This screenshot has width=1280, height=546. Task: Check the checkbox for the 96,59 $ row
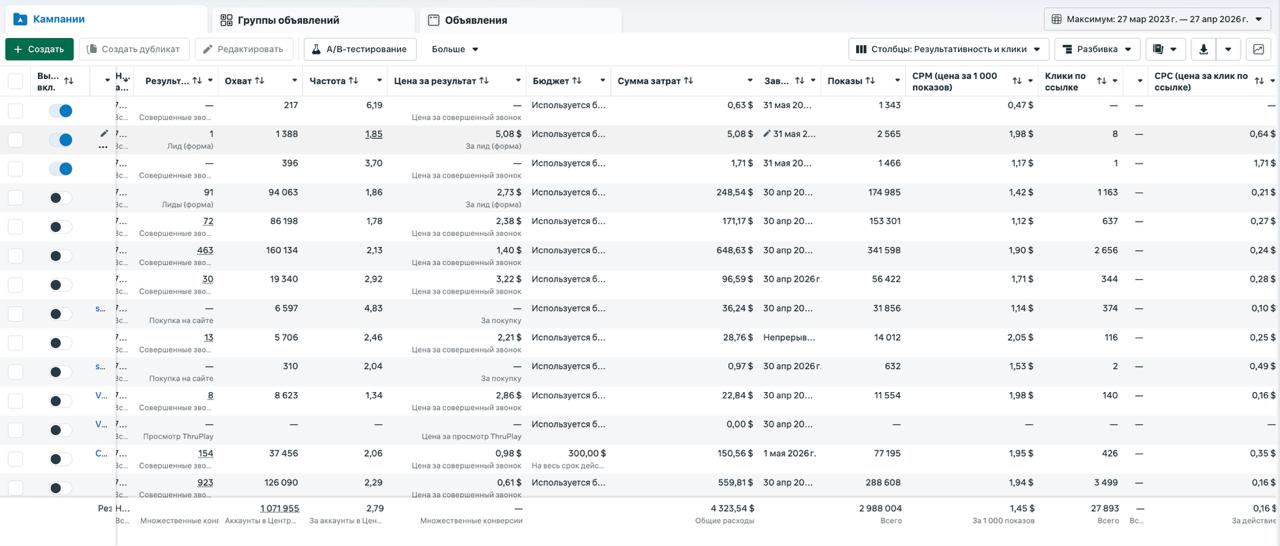coord(15,285)
